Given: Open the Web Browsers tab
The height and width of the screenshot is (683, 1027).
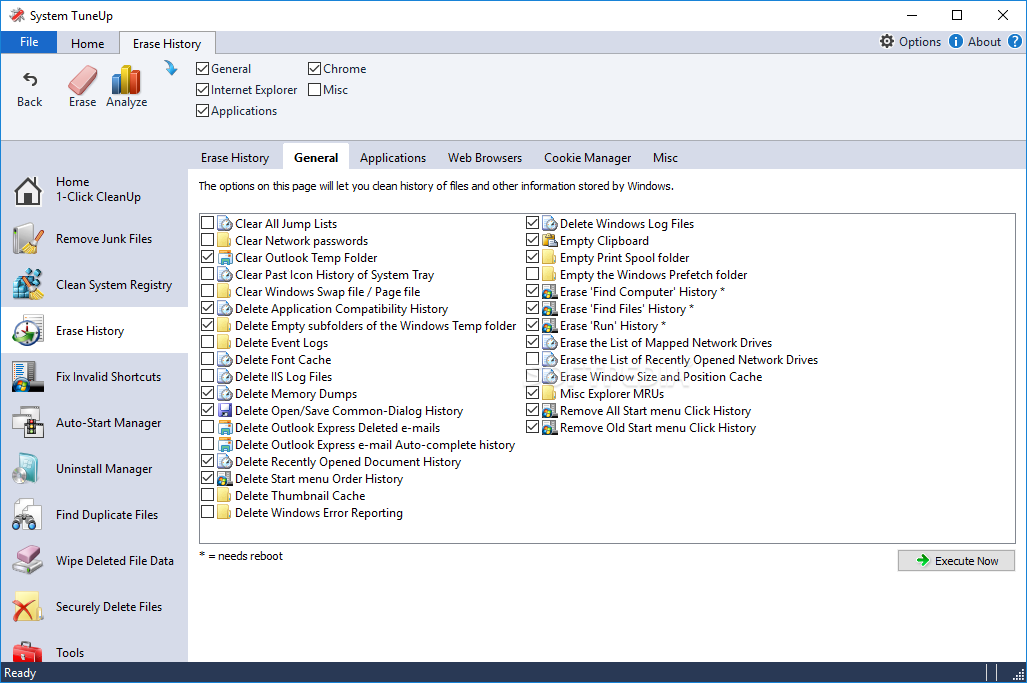Looking at the screenshot, I should [485, 158].
